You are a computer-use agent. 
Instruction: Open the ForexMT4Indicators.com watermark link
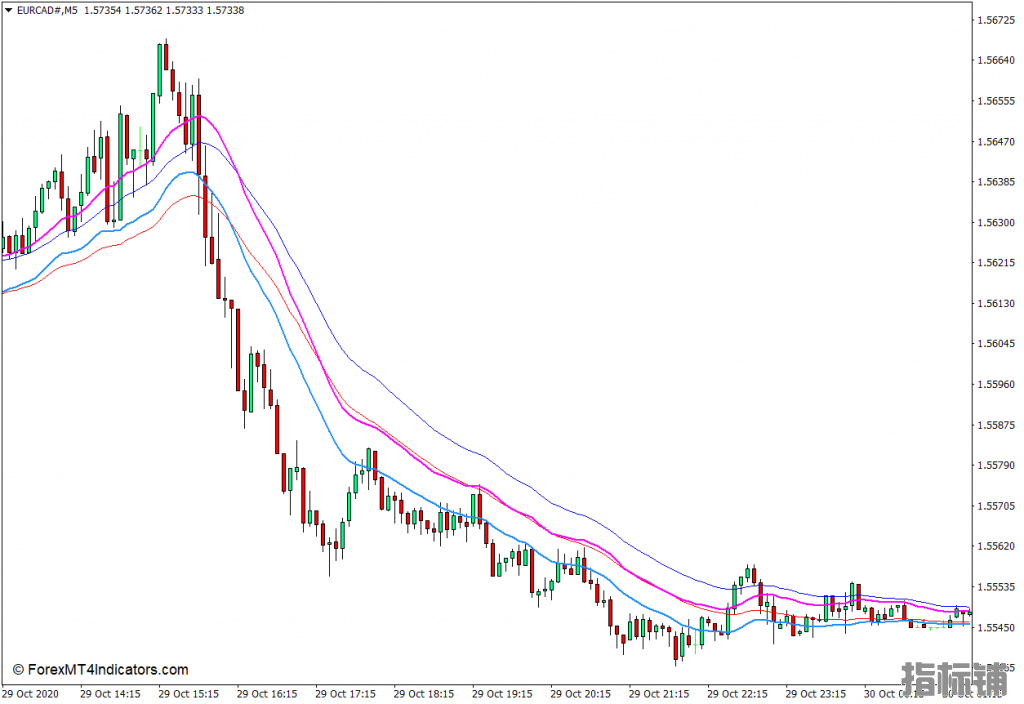click(x=108, y=670)
